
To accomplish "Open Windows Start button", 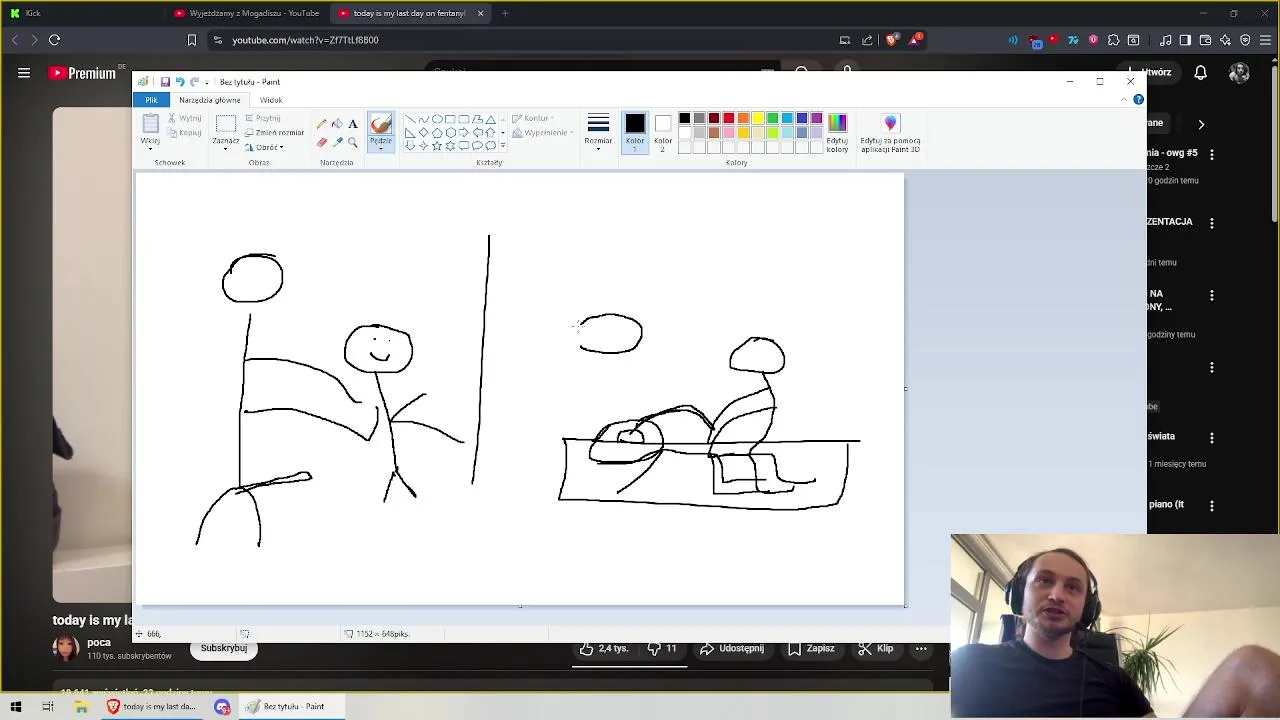I will click(16, 707).
